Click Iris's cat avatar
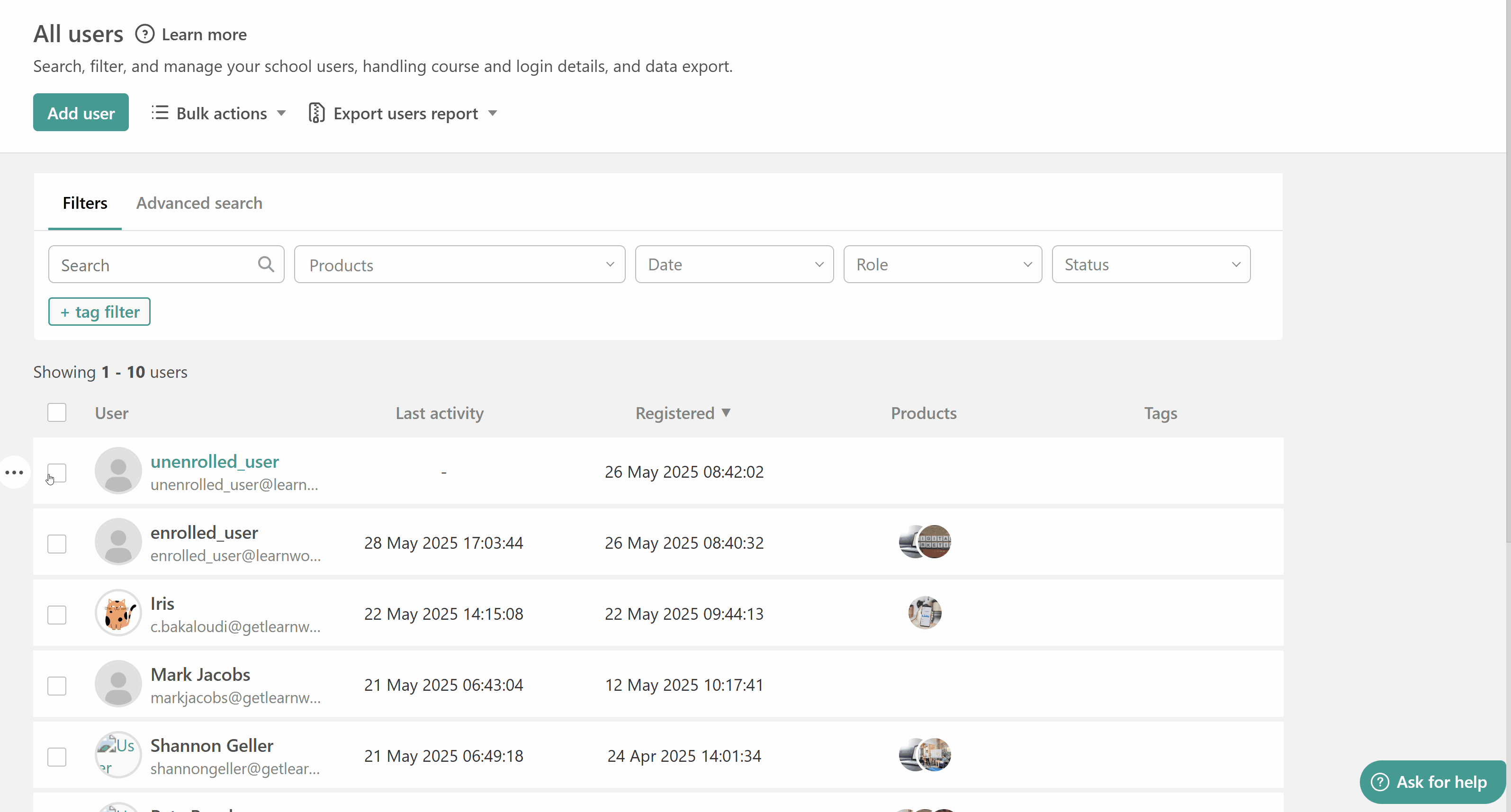The image size is (1511, 812). pyautogui.click(x=118, y=613)
